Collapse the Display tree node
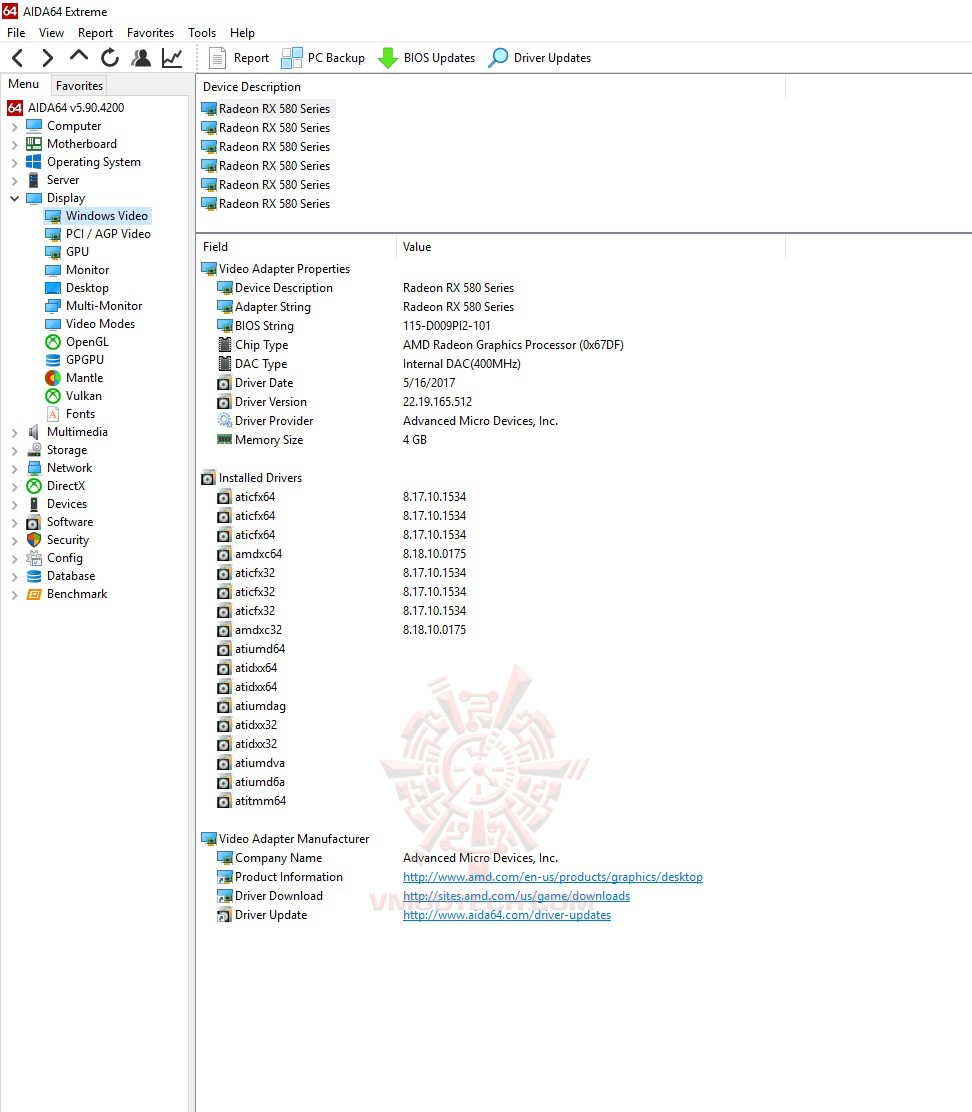Image resolution: width=972 pixels, height=1112 pixels. (14, 199)
